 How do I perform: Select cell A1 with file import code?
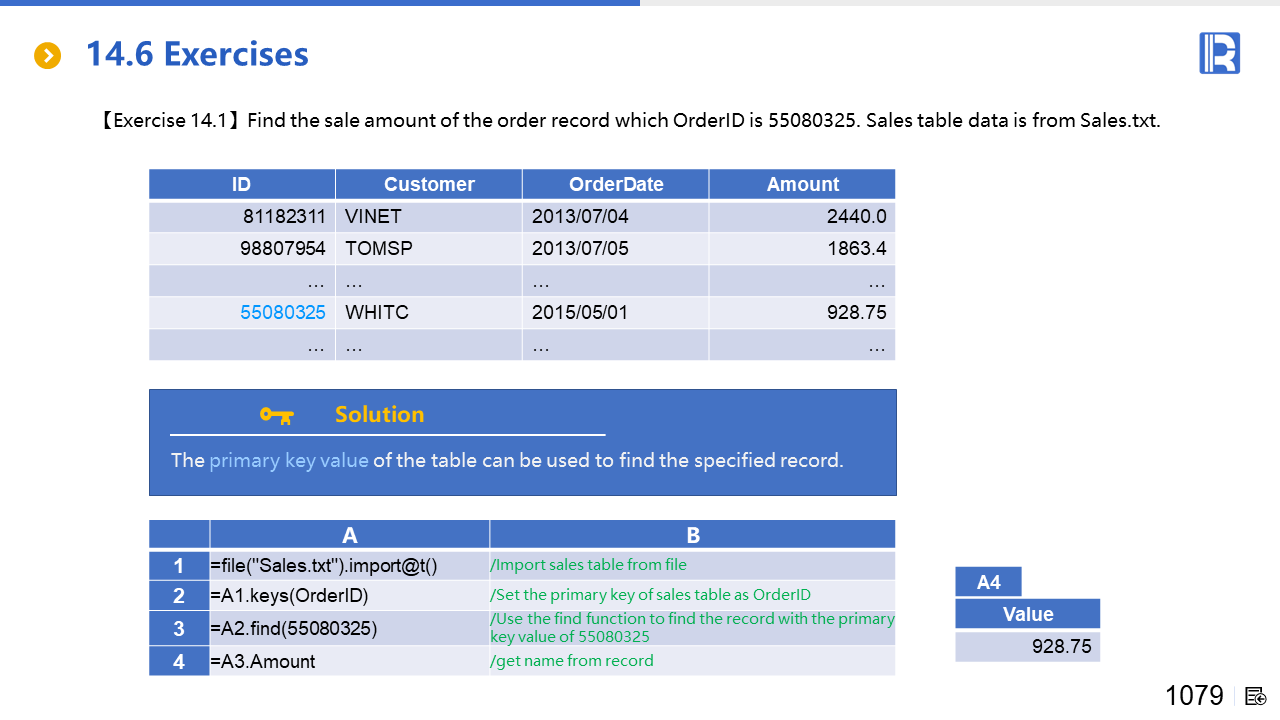tap(349, 566)
